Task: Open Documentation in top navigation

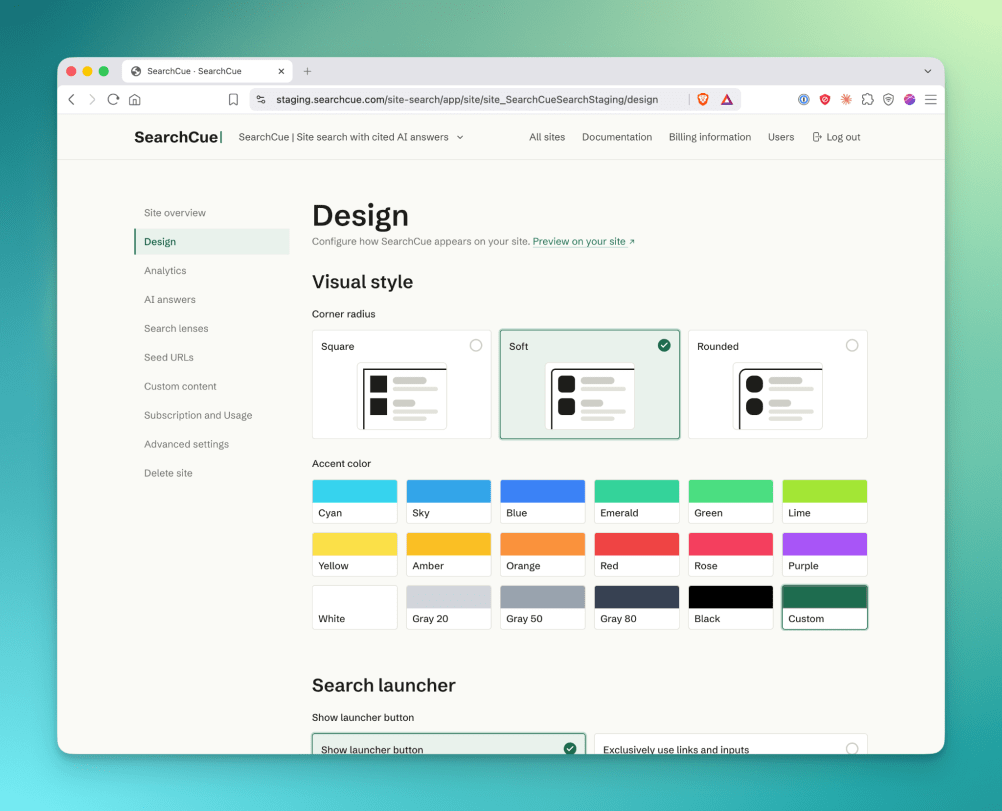Action: [x=617, y=137]
